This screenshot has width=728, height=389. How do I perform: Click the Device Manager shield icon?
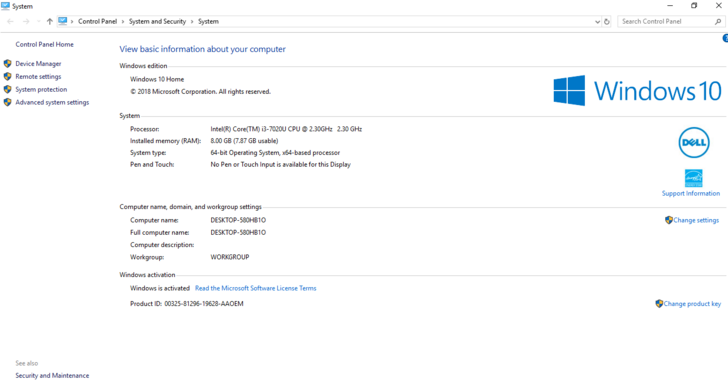point(7,64)
